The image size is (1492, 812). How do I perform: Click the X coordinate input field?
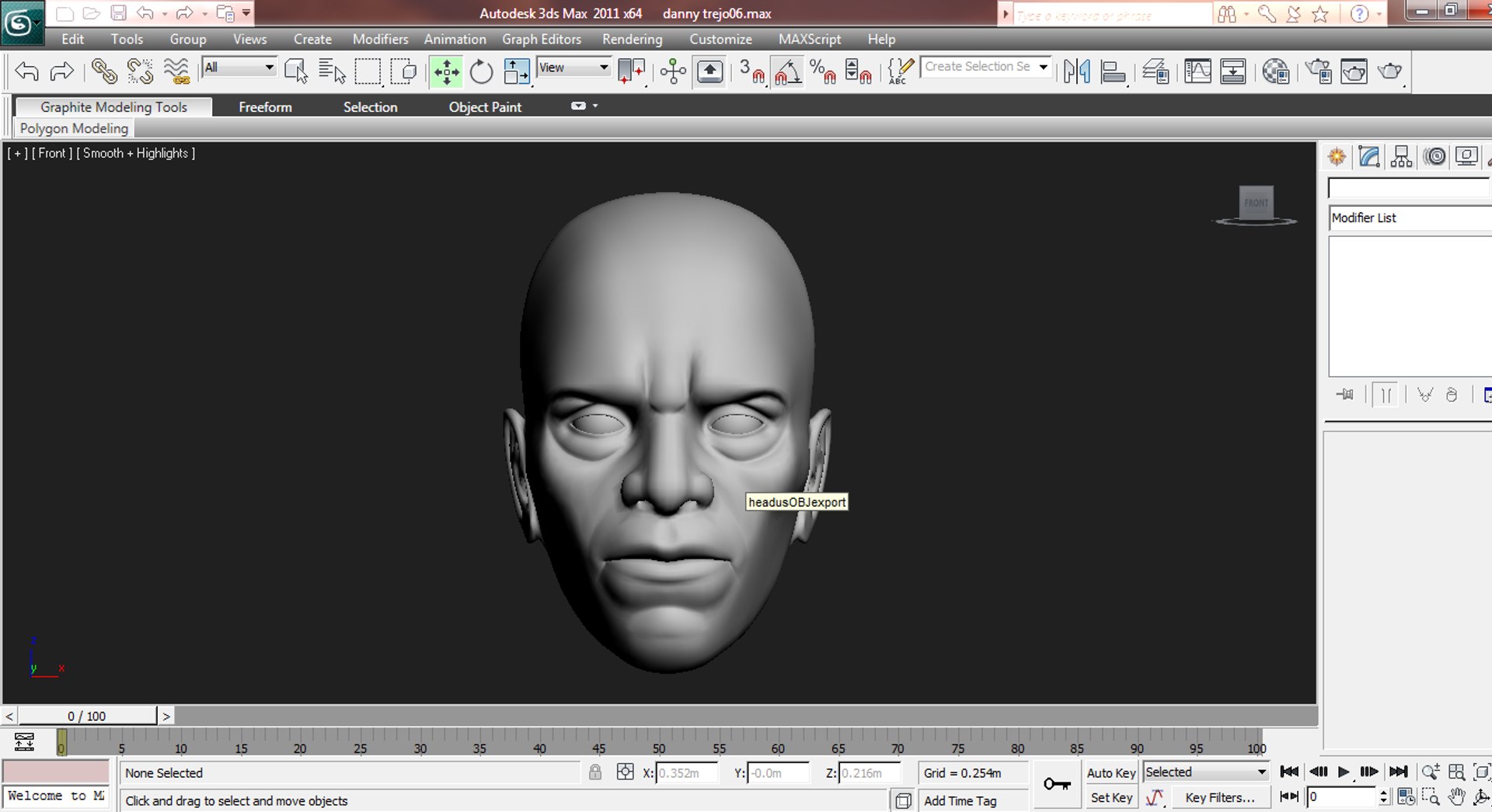tap(687, 772)
